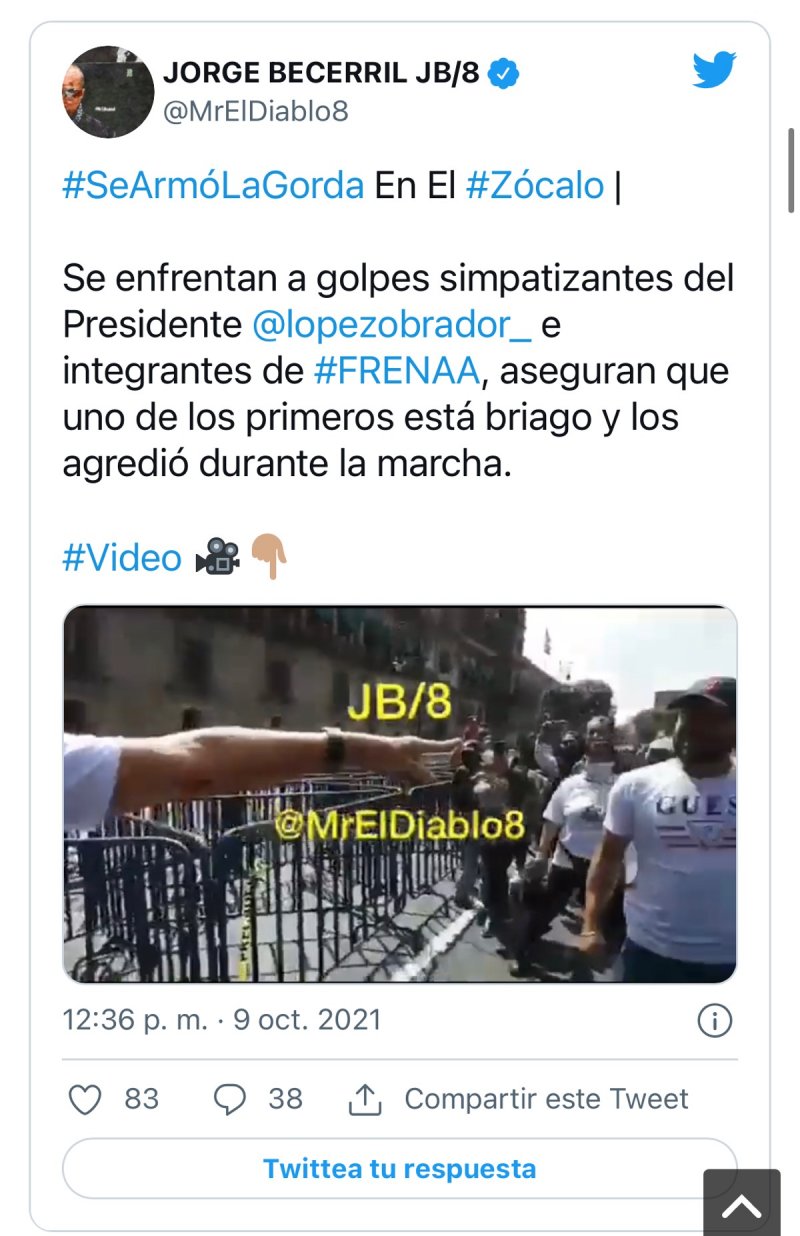Open tweet info circle icon

(714, 1021)
